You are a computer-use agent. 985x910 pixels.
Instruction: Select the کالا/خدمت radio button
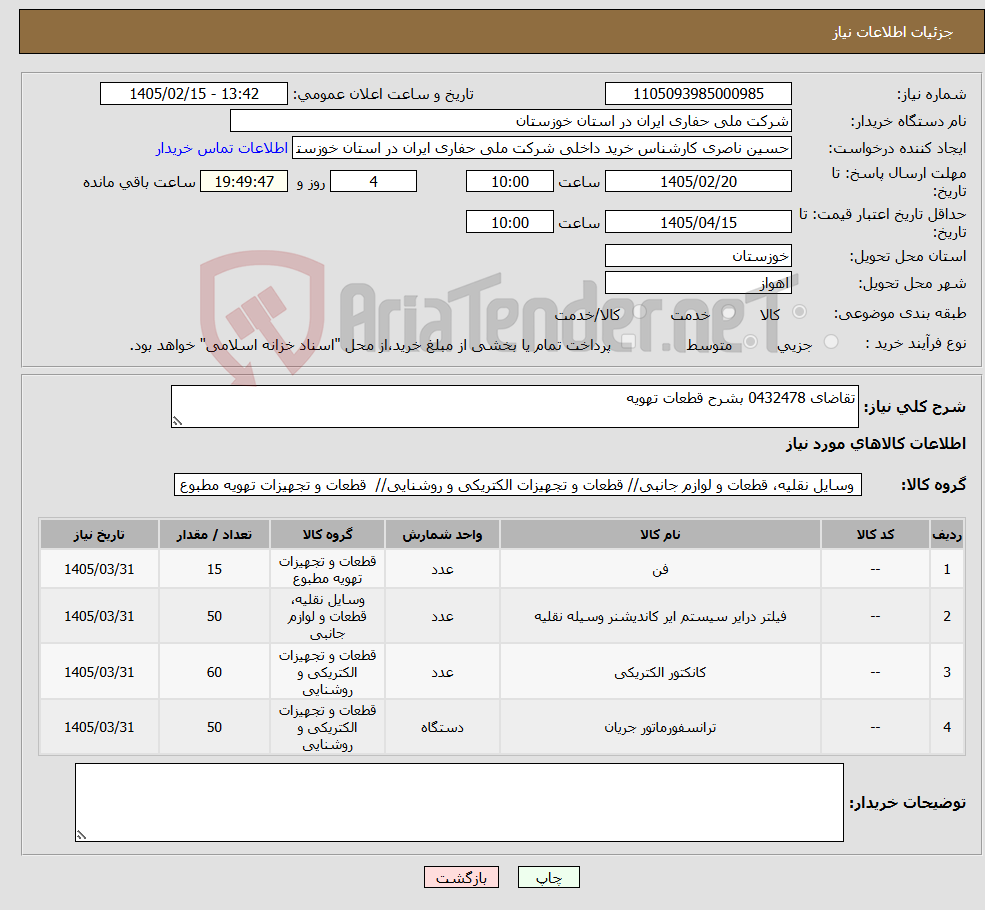coord(639,312)
